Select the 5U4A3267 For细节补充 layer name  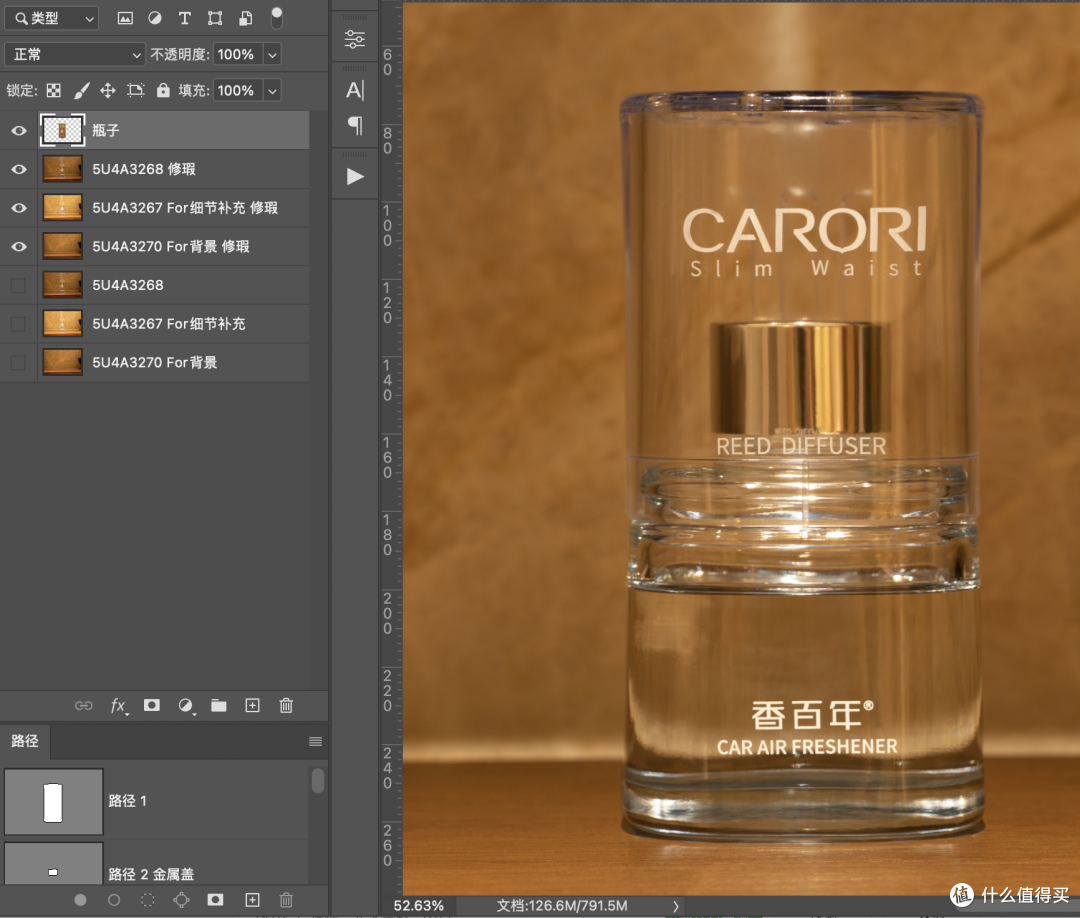click(169, 324)
